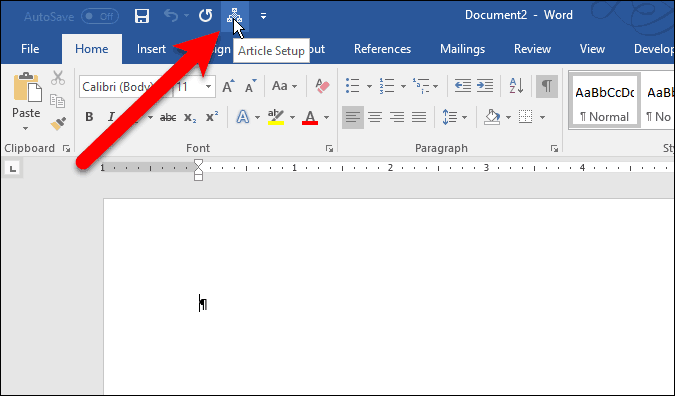
Task: Click the Borders icon
Action: click(x=526, y=117)
